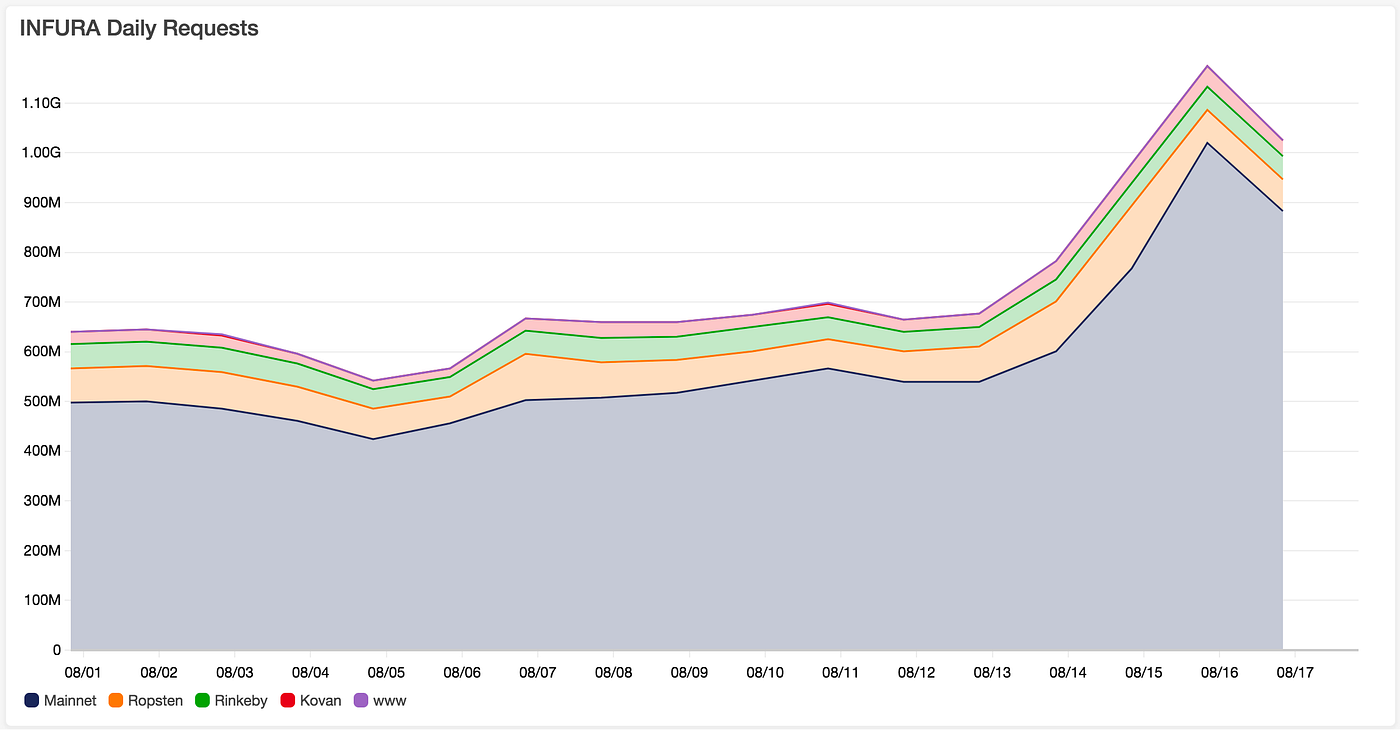Toggle the Rinkeby legend color swatch
Screen dimensions: 1400x732
(x=203, y=701)
